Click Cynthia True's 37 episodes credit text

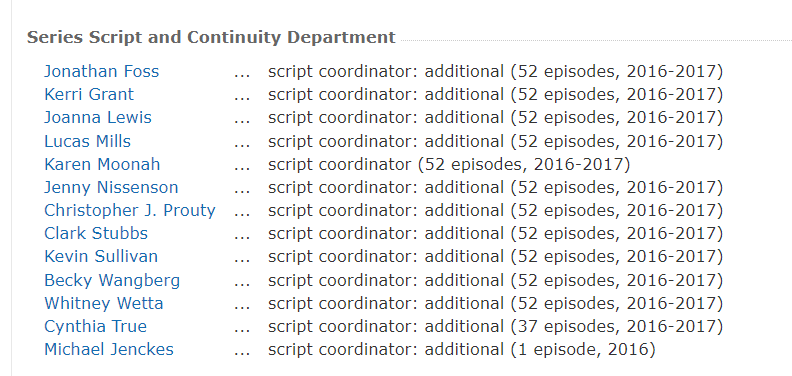[x=496, y=326]
